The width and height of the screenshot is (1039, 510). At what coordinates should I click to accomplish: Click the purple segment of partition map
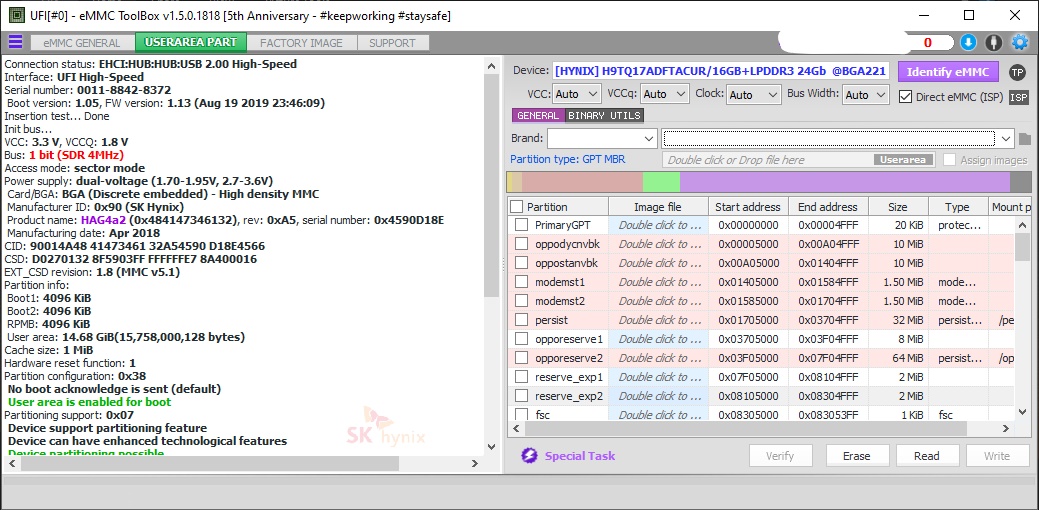click(845, 182)
